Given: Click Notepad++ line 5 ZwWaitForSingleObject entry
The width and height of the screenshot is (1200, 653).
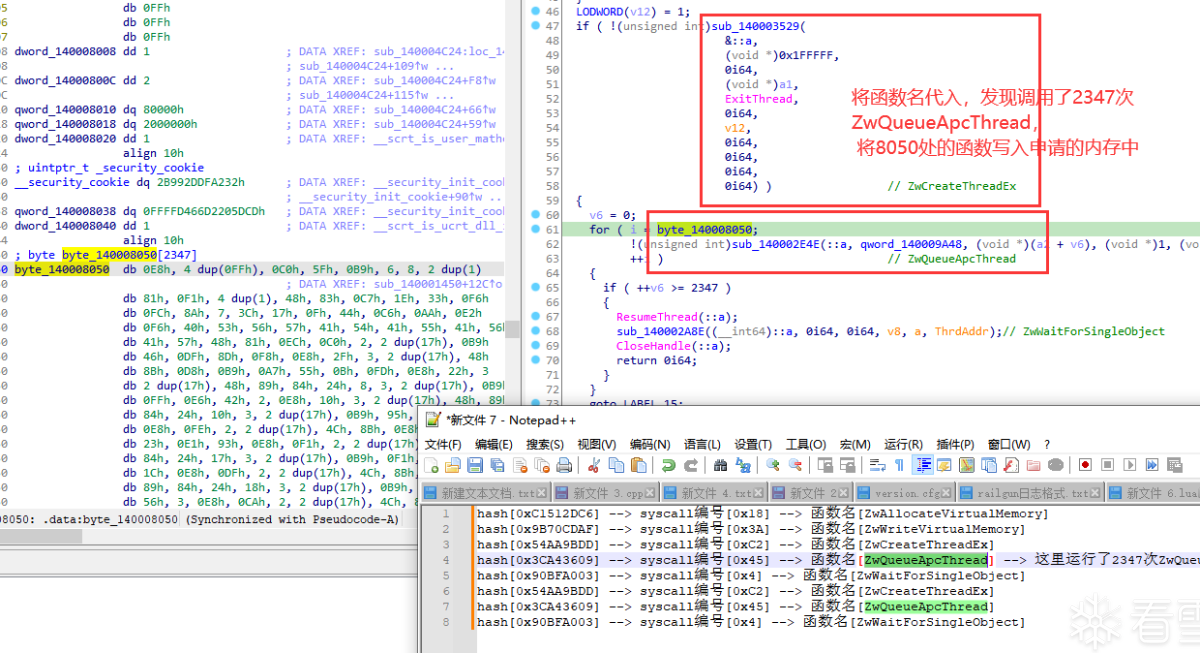Looking at the screenshot, I should 750,575.
